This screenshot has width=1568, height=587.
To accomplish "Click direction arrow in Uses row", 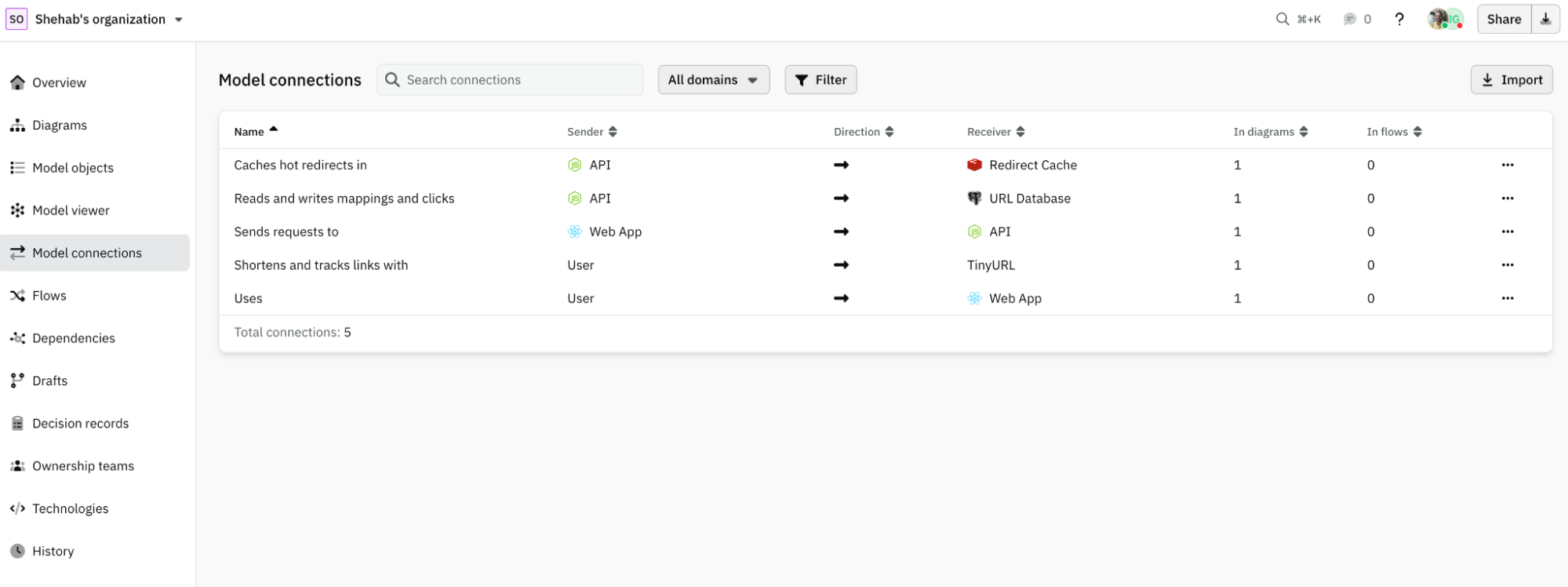I will pos(841,298).
